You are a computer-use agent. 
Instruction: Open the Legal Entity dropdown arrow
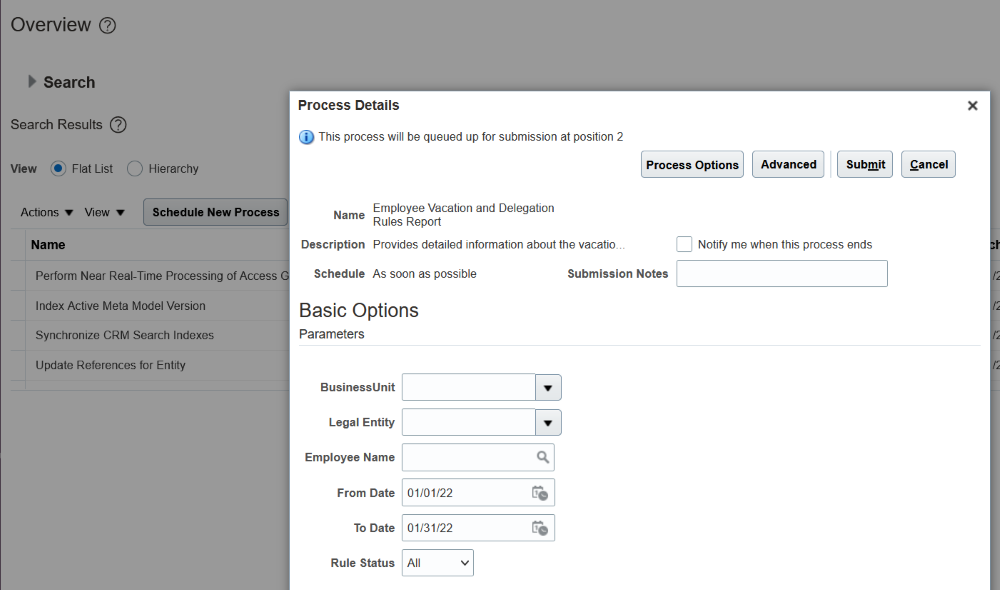point(548,422)
